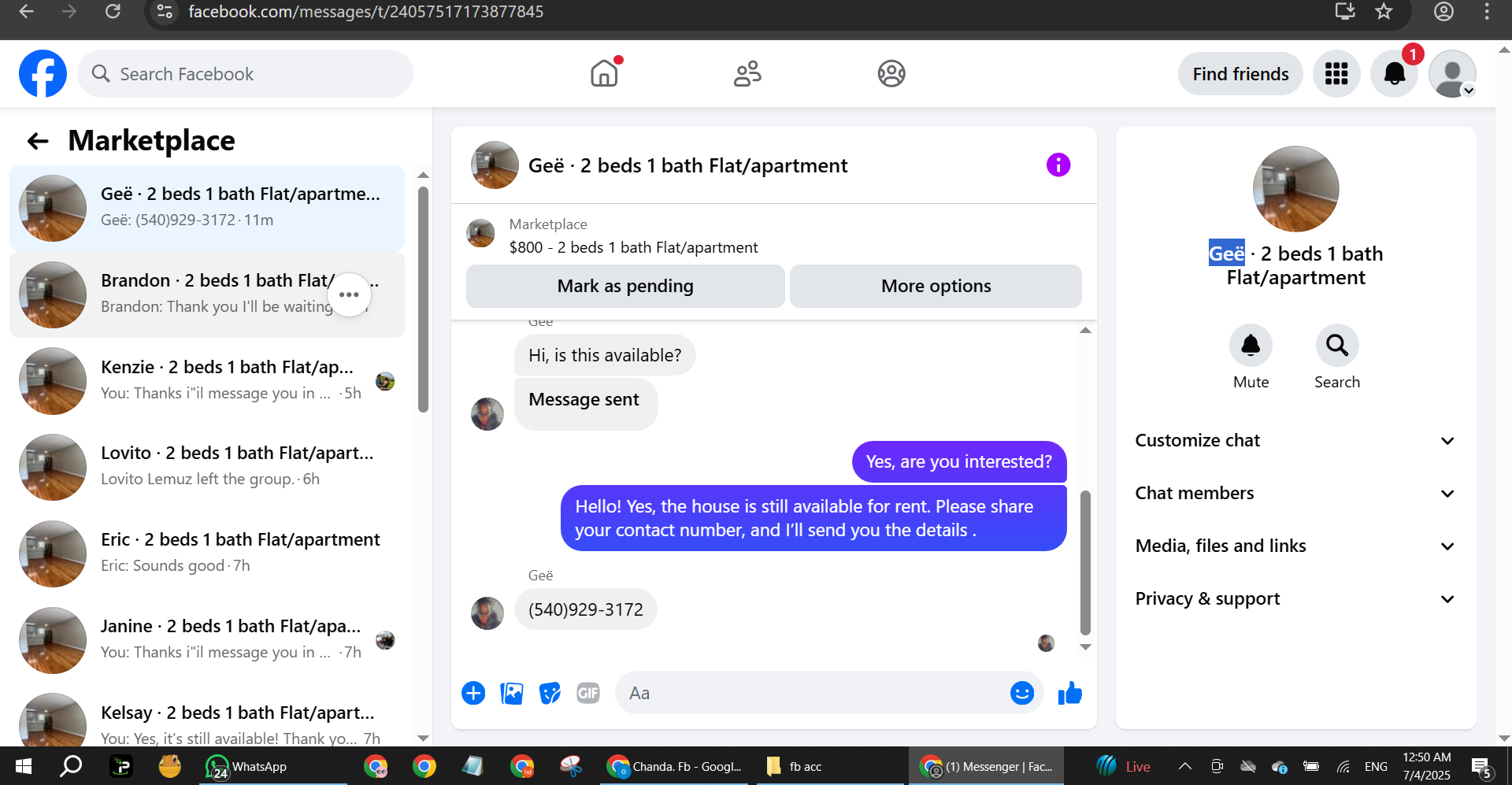
Task: Expand Privacy & support section
Action: click(1295, 599)
